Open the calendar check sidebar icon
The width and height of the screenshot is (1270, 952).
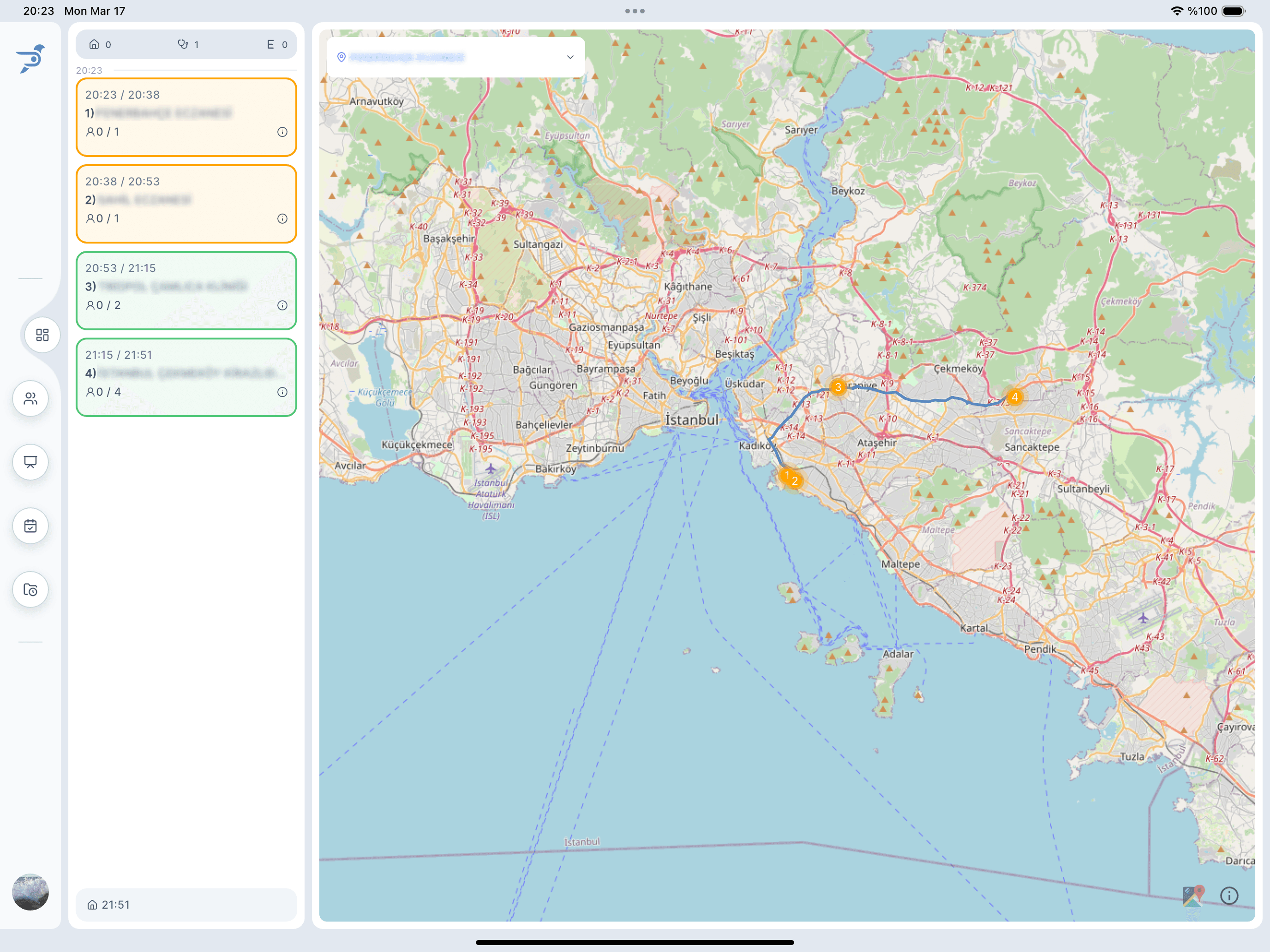tap(30, 526)
